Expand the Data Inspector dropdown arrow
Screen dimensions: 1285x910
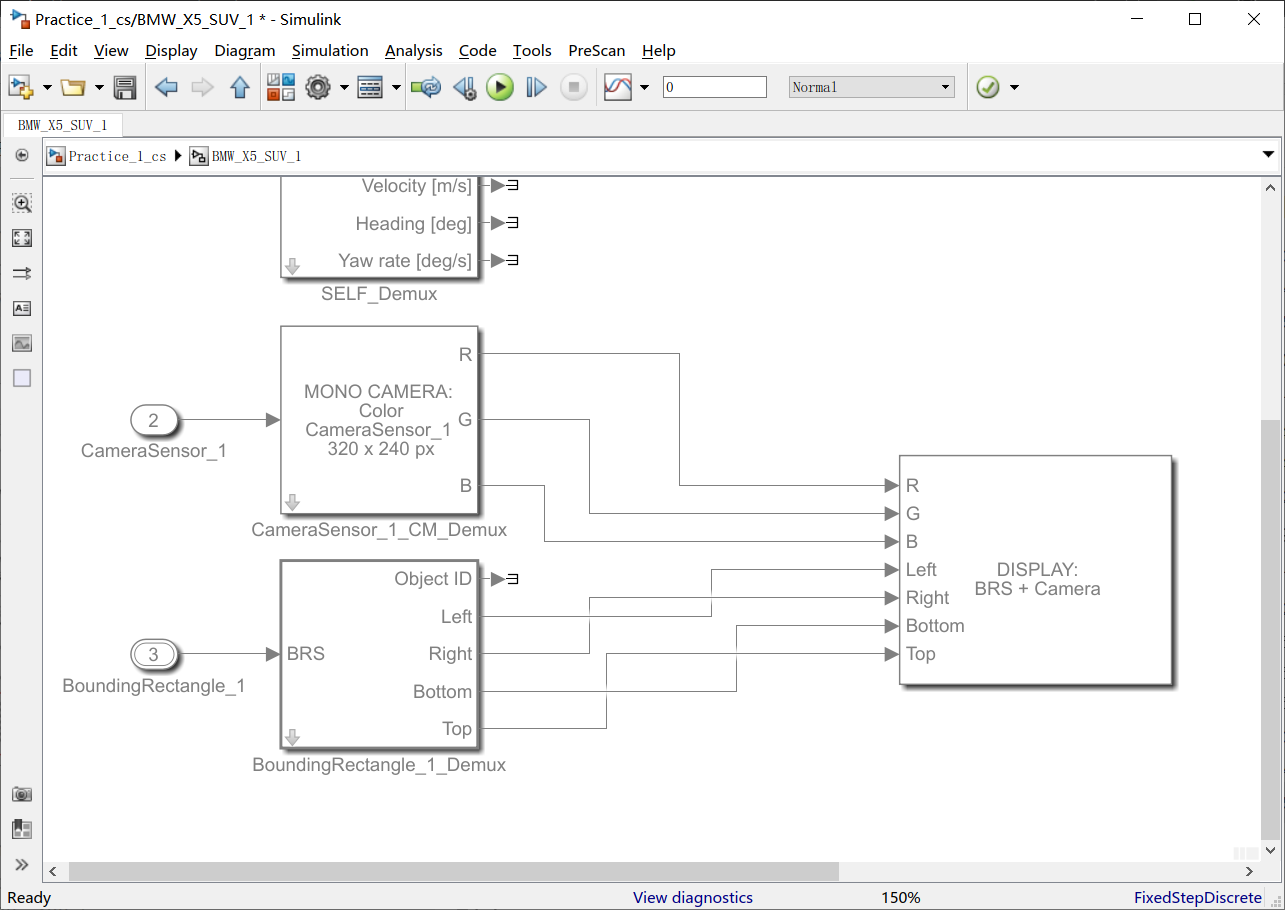644,88
